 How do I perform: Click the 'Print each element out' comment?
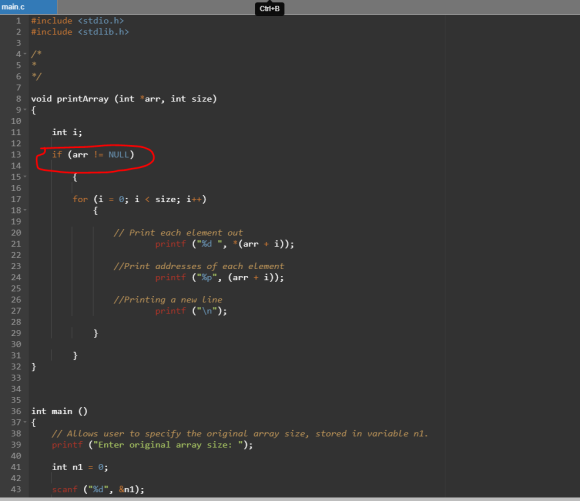[178, 233]
